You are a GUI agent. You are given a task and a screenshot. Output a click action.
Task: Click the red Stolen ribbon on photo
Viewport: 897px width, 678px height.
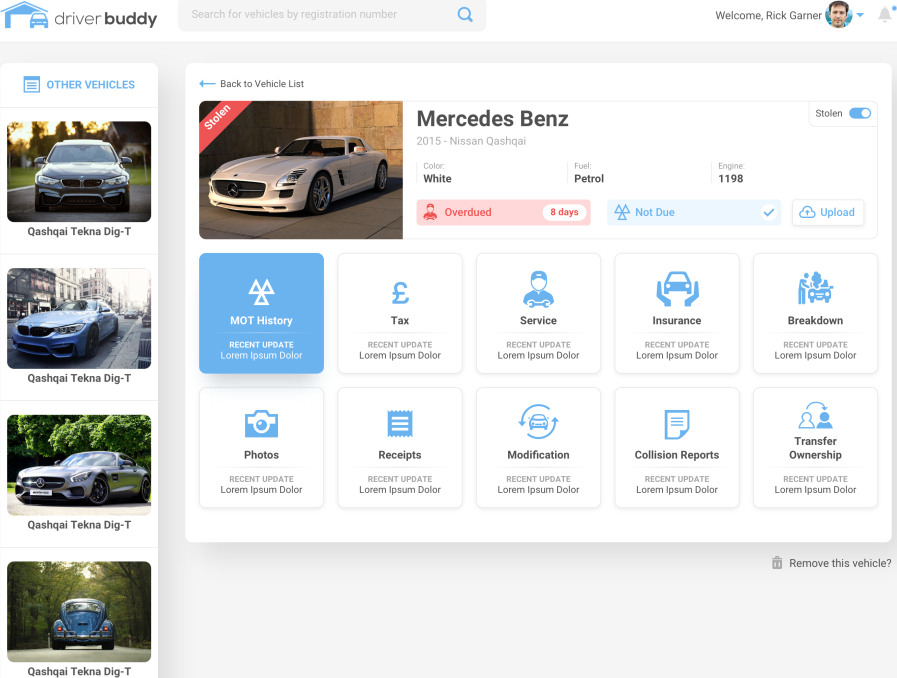click(x=220, y=120)
